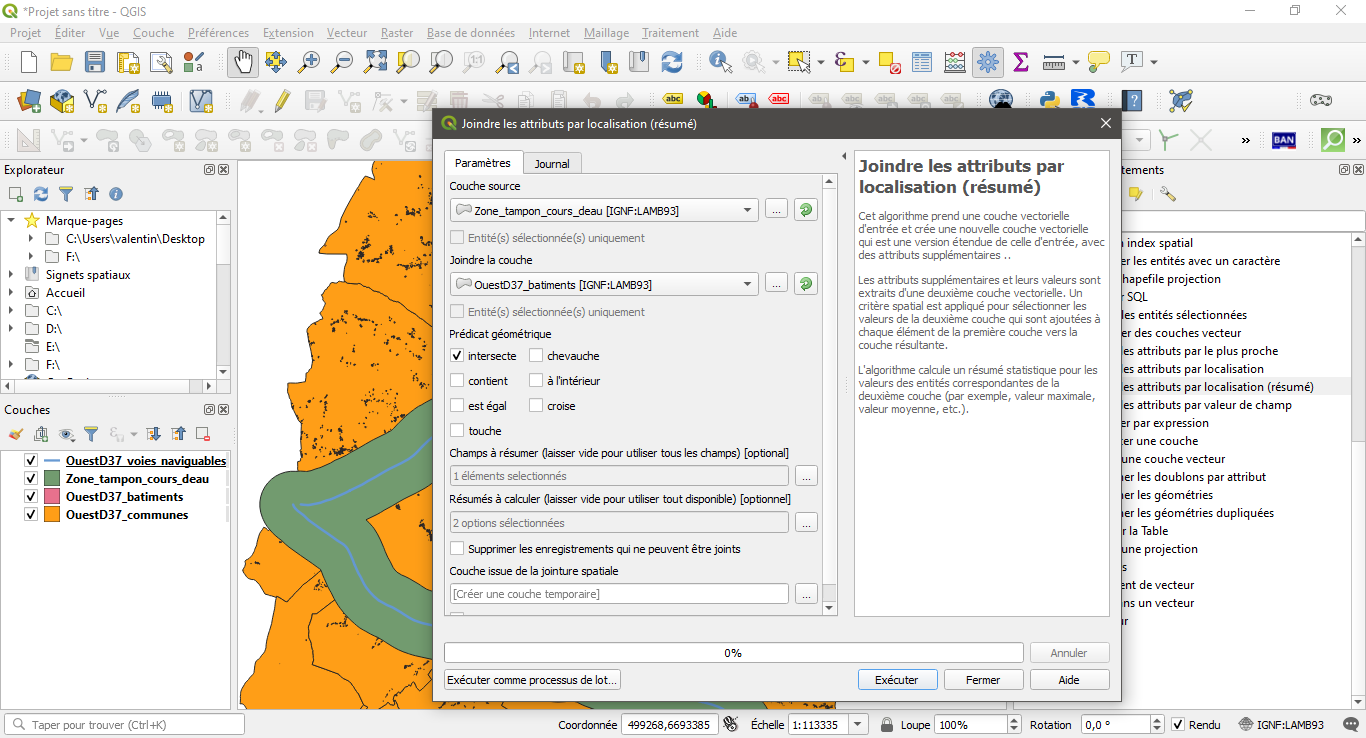Click the Exécuter button
1366x738 pixels.
click(x=897, y=680)
